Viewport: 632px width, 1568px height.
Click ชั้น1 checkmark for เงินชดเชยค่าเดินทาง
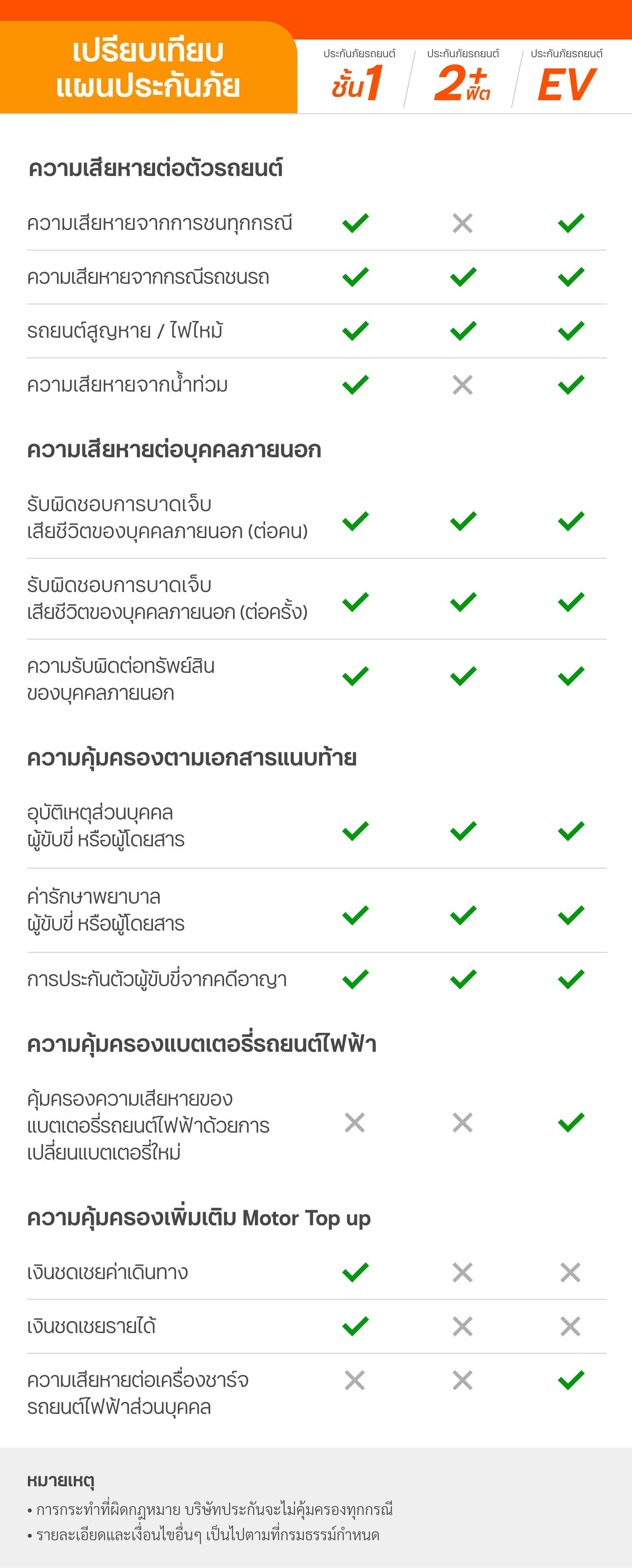(356, 1272)
